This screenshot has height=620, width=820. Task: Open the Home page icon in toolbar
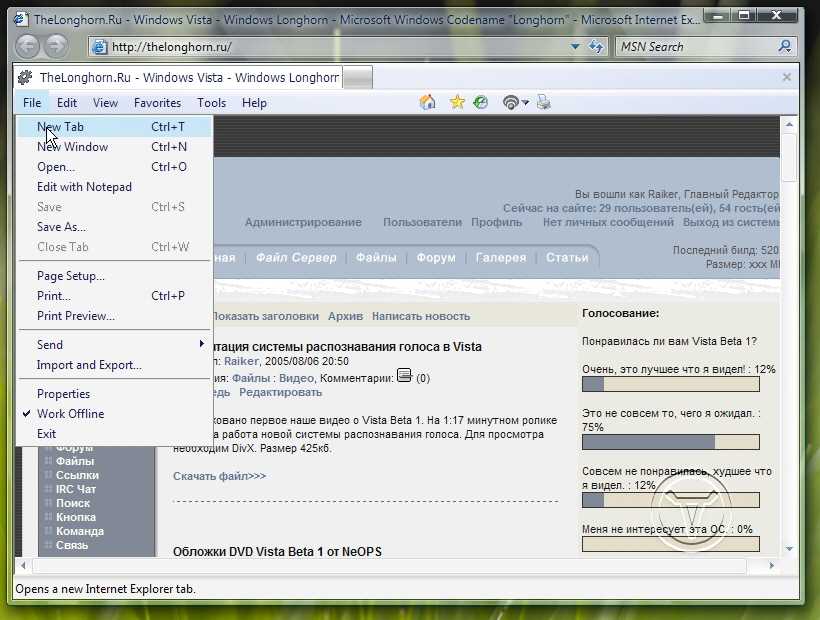pyautogui.click(x=427, y=102)
